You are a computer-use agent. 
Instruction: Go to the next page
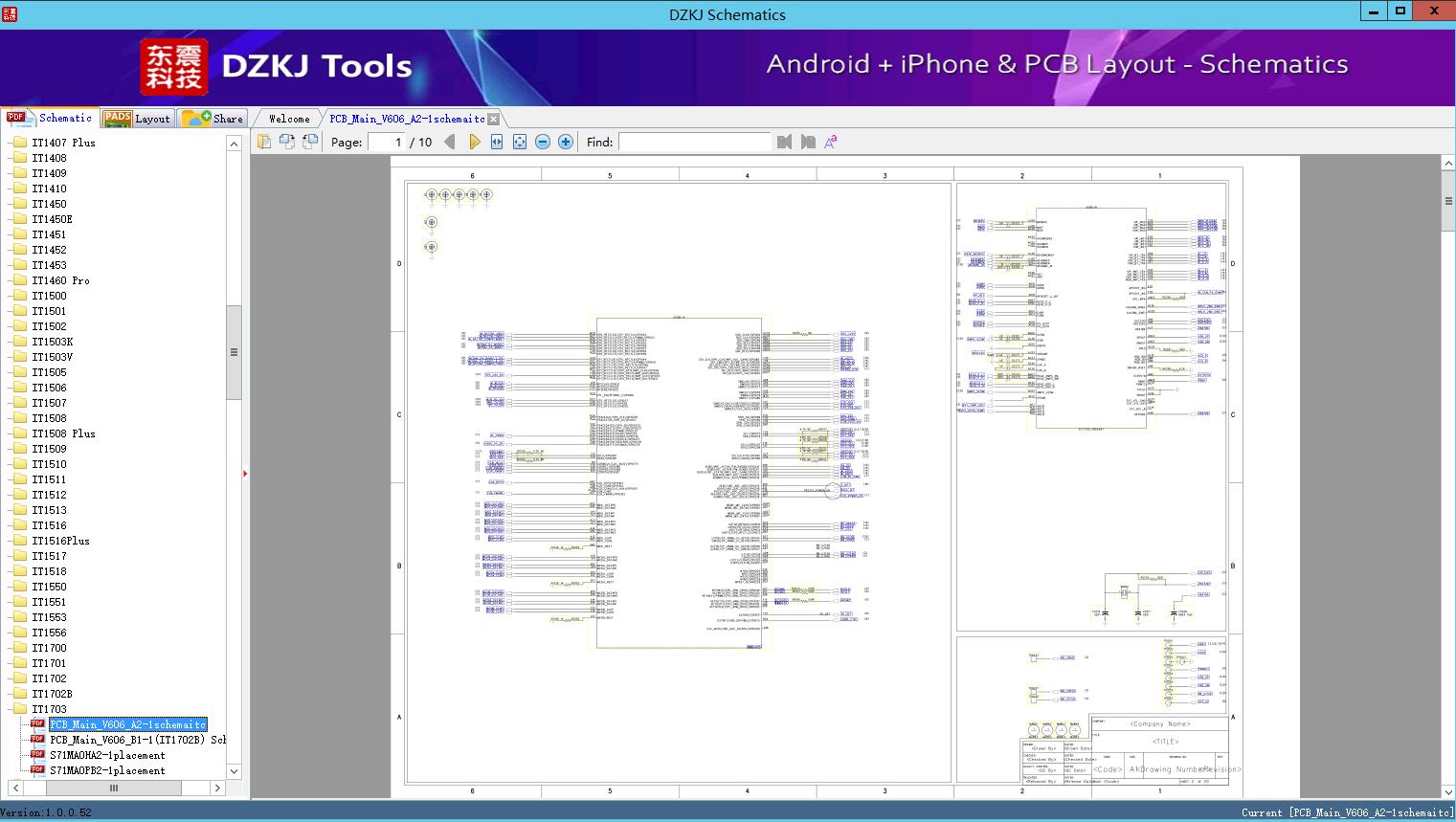coord(474,142)
